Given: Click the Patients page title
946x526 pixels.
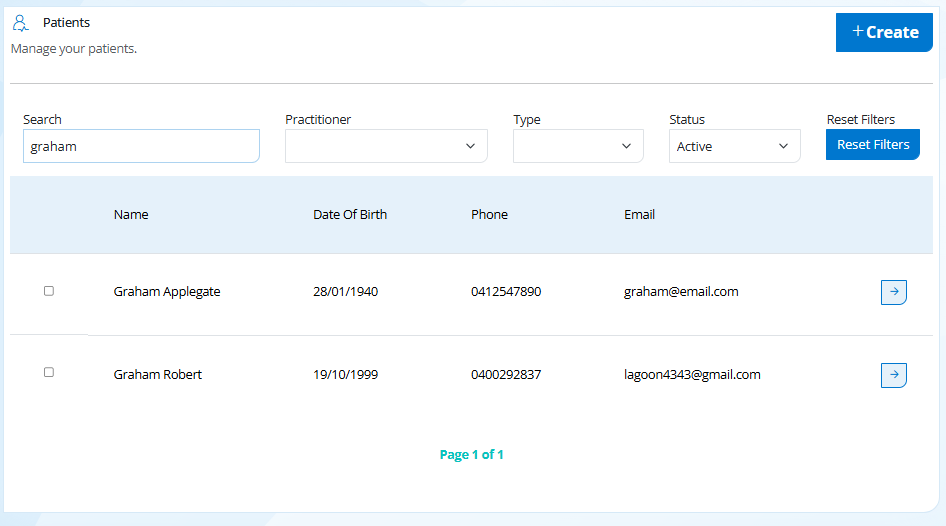Looking at the screenshot, I should (66, 23).
